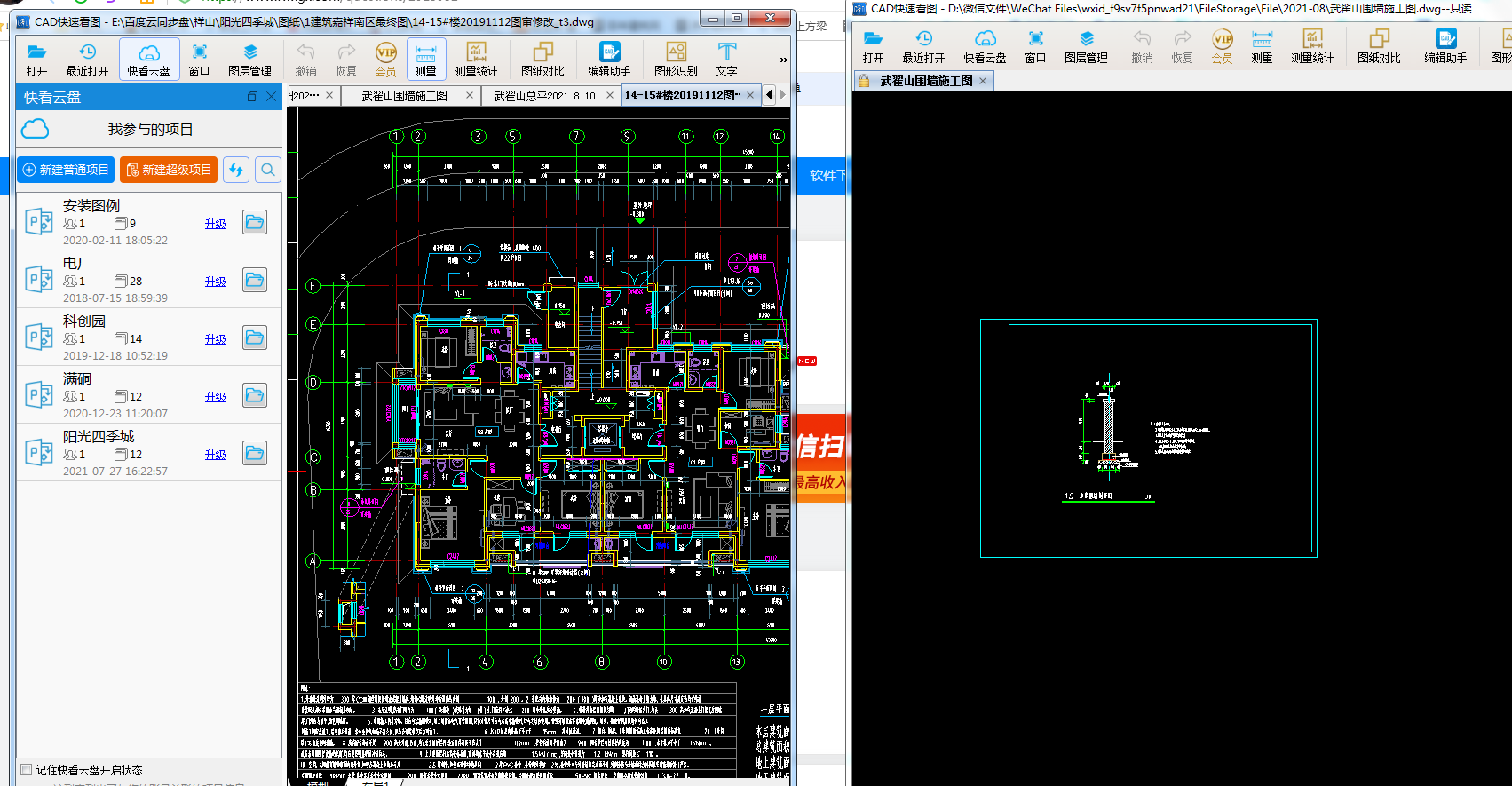Click 升级 link for 满铜
Image resolution: width=1512 pixels, height=786 pixels.
(x=216, y=397)
